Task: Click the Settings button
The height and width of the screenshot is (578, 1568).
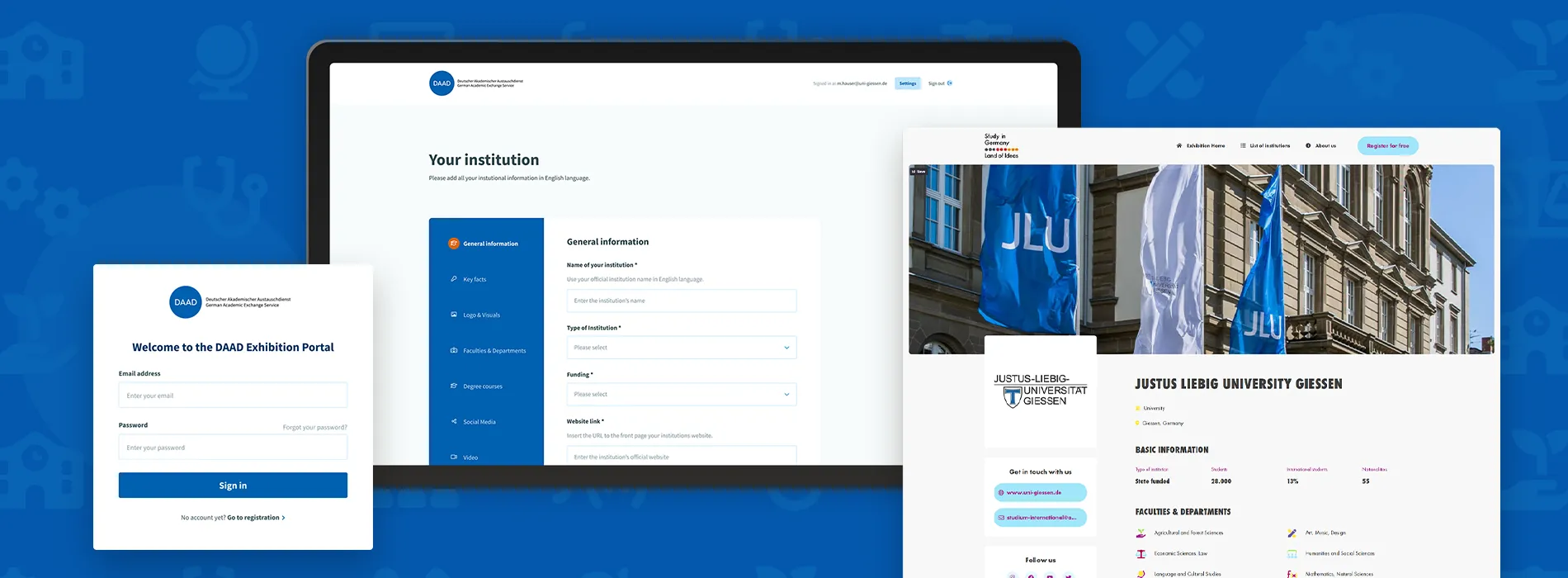Action: click(908, 83)
